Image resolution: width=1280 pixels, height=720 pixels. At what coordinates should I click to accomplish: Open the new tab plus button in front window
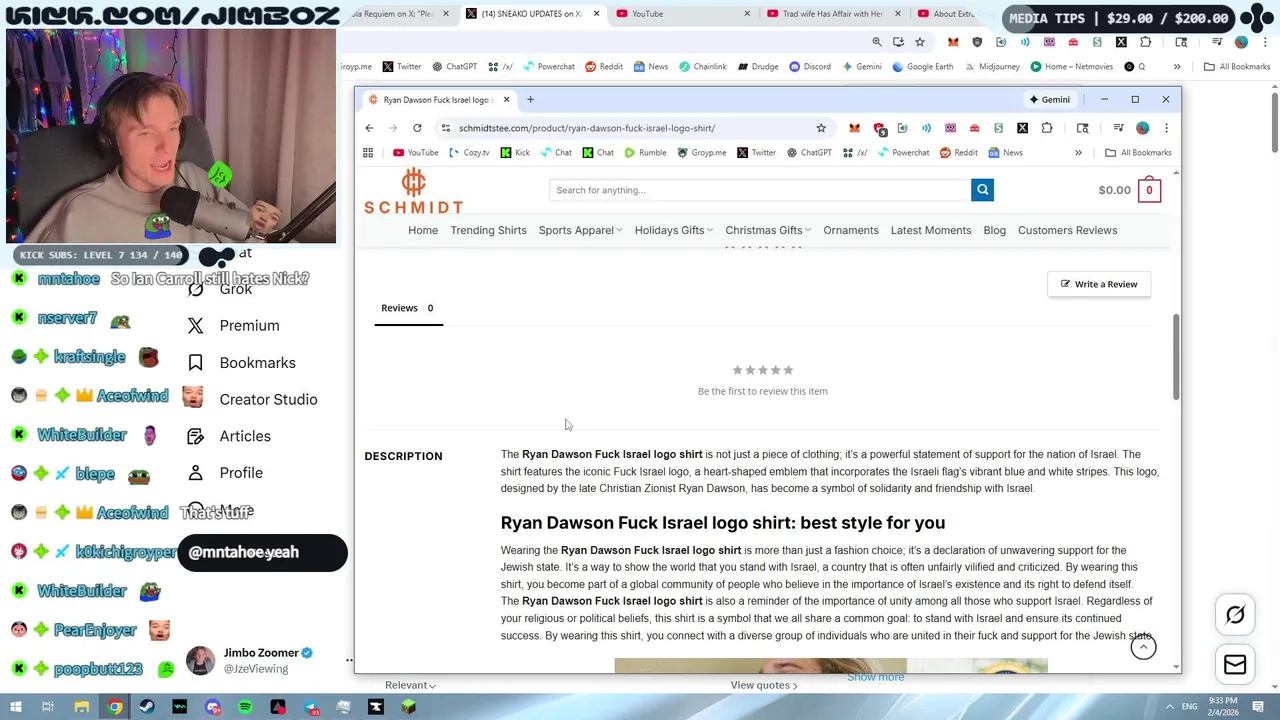[530, 99]
